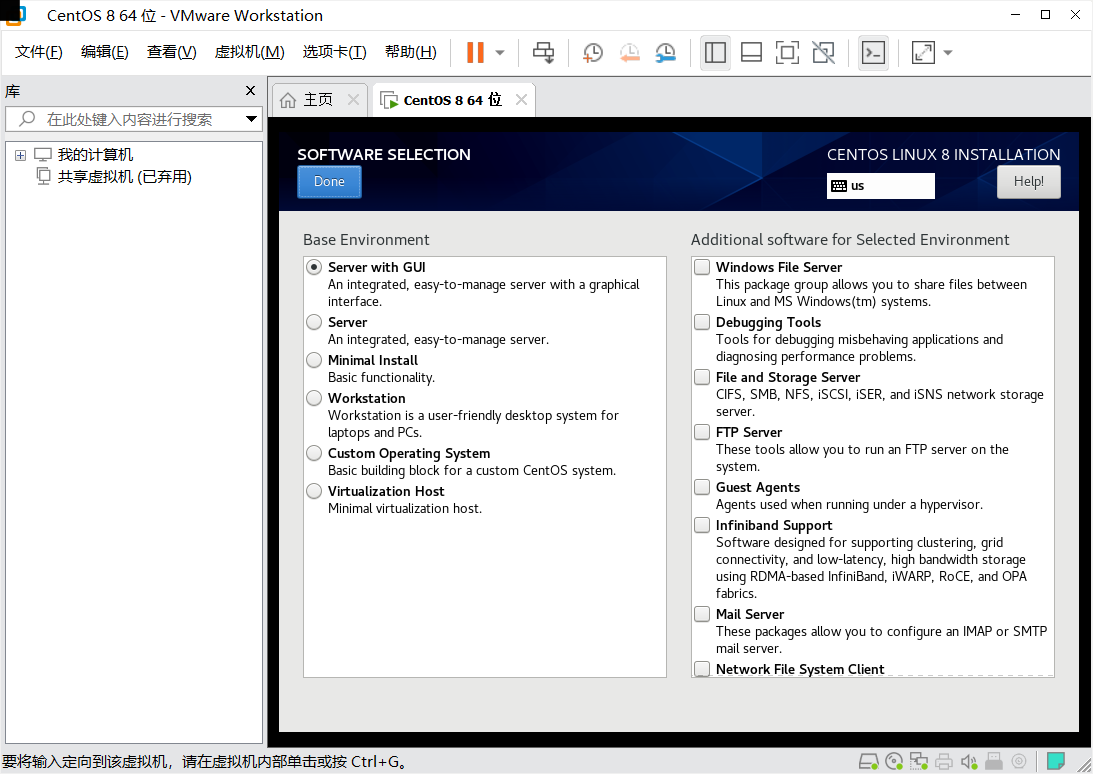
Task: Check Infiniband Support add-on
Action: click(x=702, y=525)
